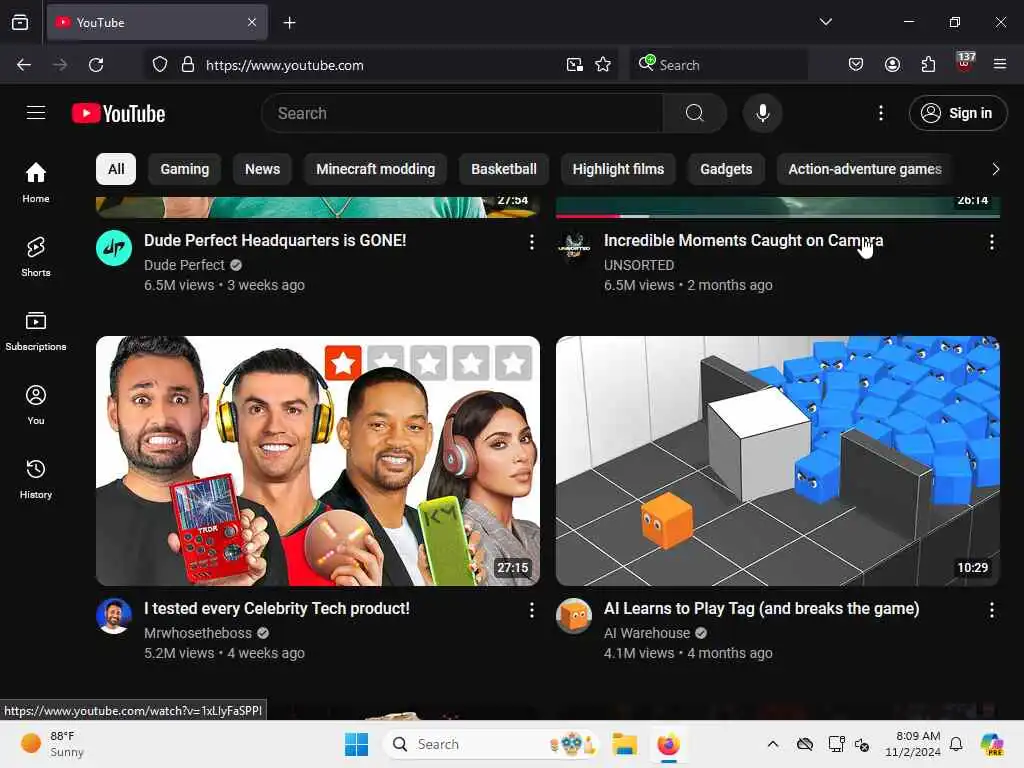The image size is (1024, 768).
Task: Open options for AI Learns to Play Tag
Action: [x=991, y=610]
